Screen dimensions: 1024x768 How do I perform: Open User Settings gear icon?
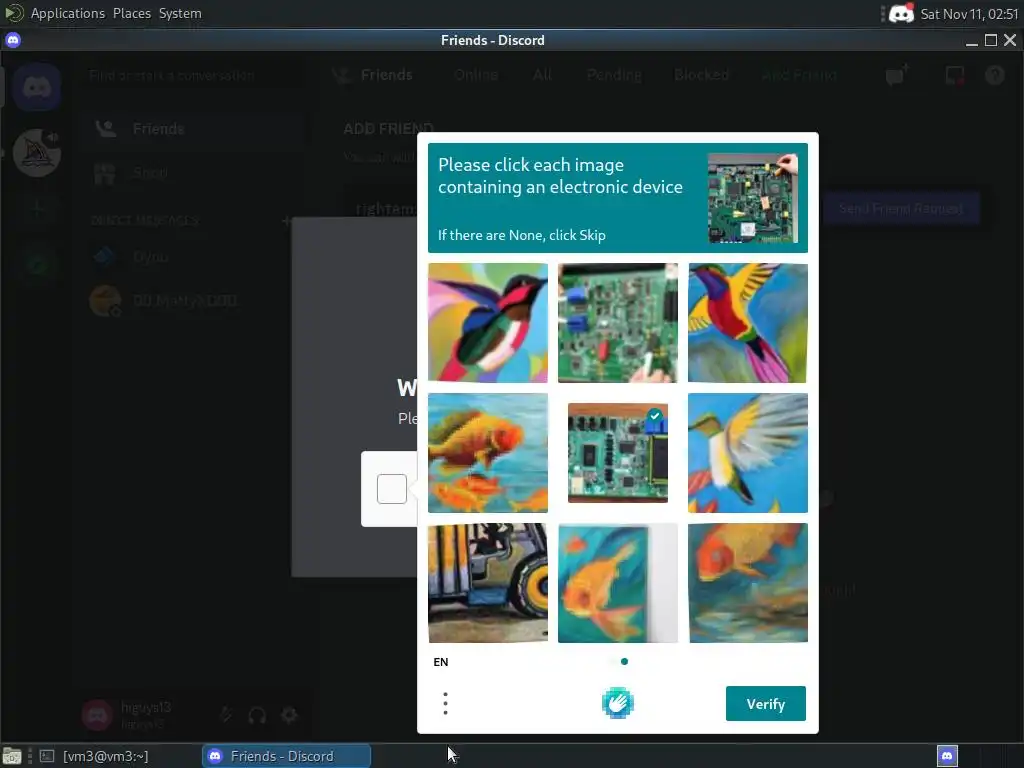289,715
